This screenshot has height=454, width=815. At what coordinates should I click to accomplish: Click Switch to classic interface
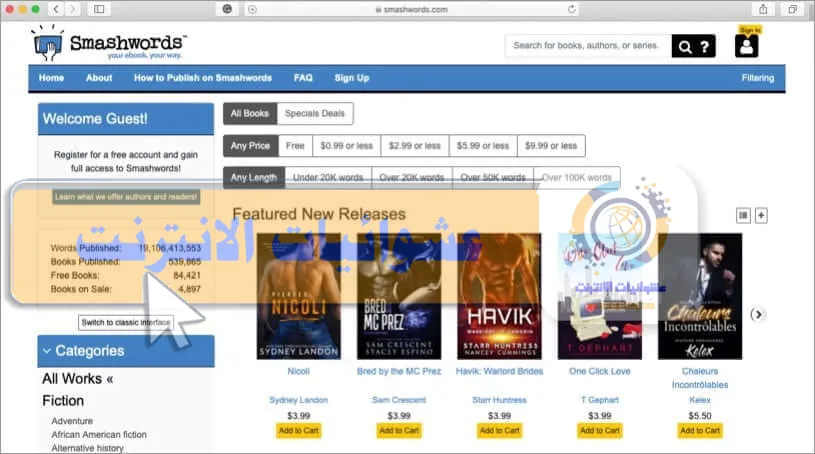click(126, 322)
